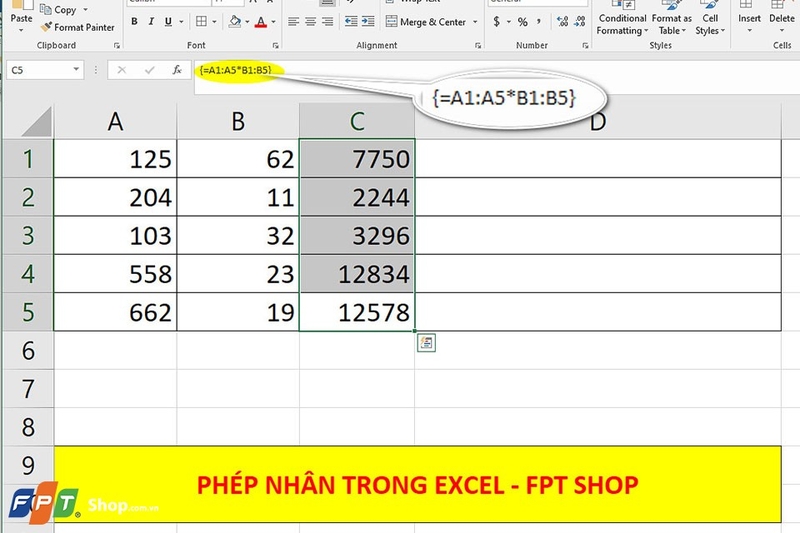The image size is (800, 533).
Task: Apply Accounting Number Format dollar sign
Action: 496,21
